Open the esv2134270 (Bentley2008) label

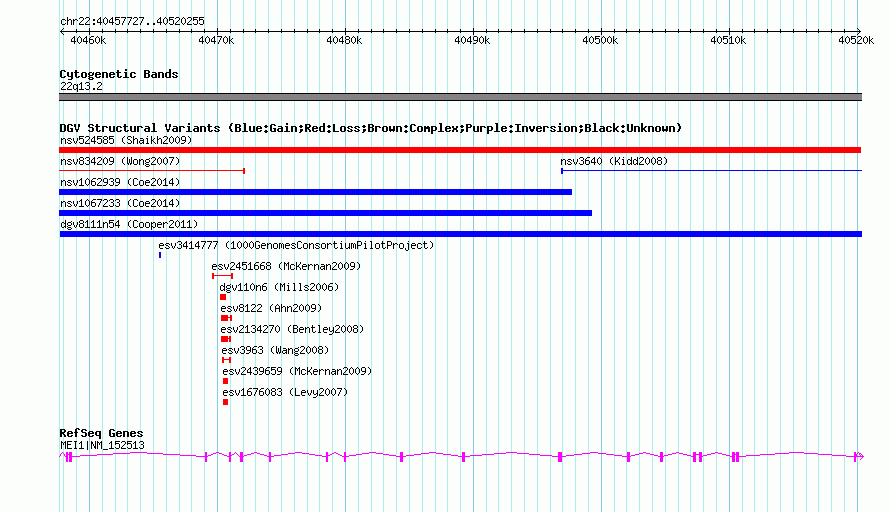click(292, 329)
